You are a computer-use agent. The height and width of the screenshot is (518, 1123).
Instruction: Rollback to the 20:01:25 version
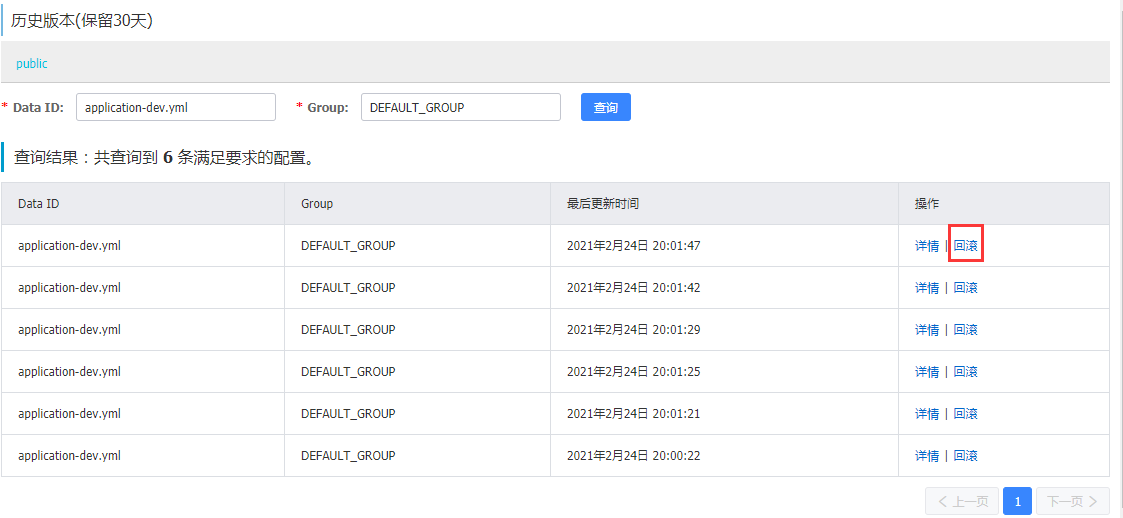(x=966, y=372)
